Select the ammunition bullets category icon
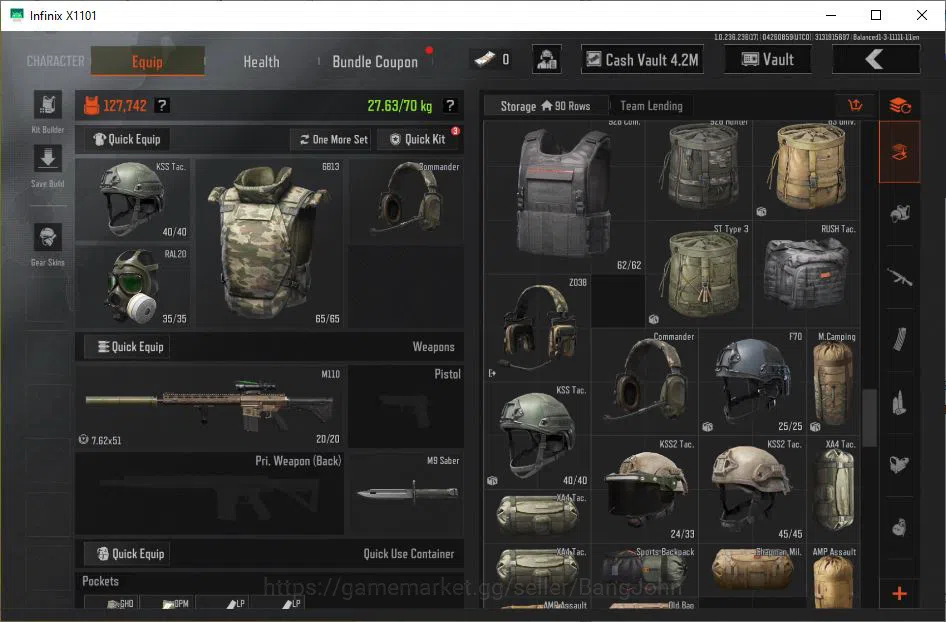This screenshot has width=946, height=622. pyautogui.click(x=900, y=402)
